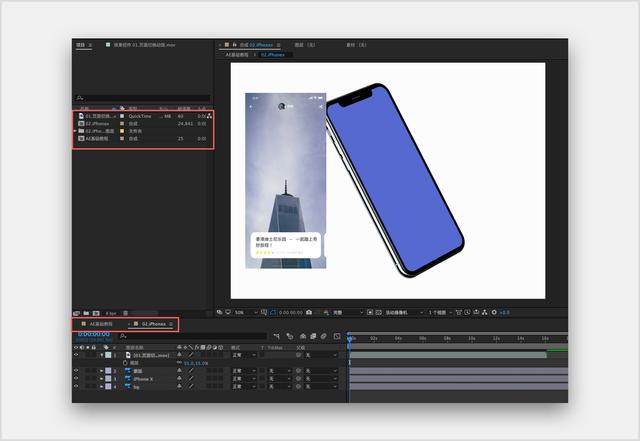The image size is (640, 441).
Task: Click the snapshot camera icon in the viewer
Action: tap(309, 312)
